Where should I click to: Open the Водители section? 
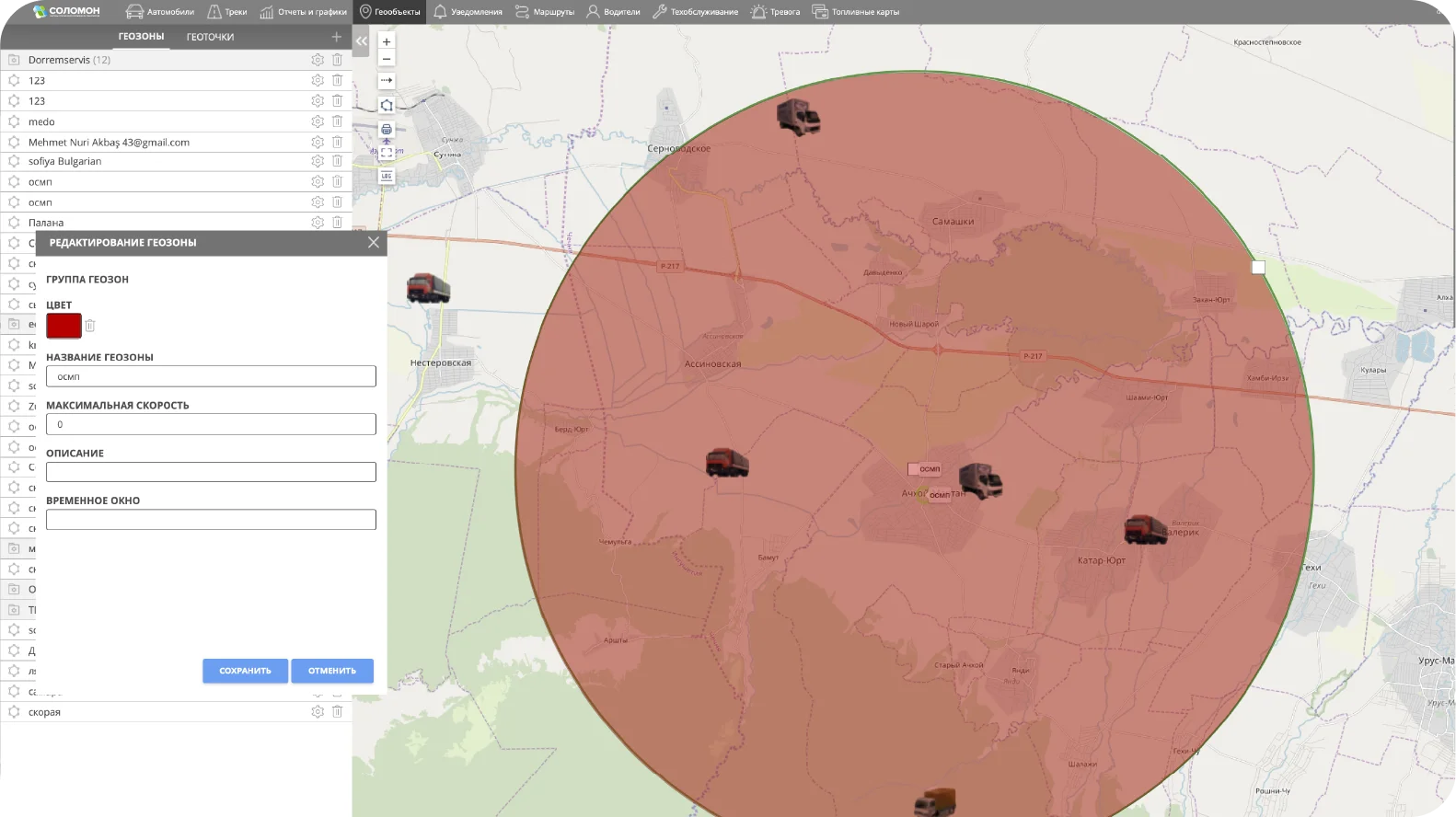(613, 12)
